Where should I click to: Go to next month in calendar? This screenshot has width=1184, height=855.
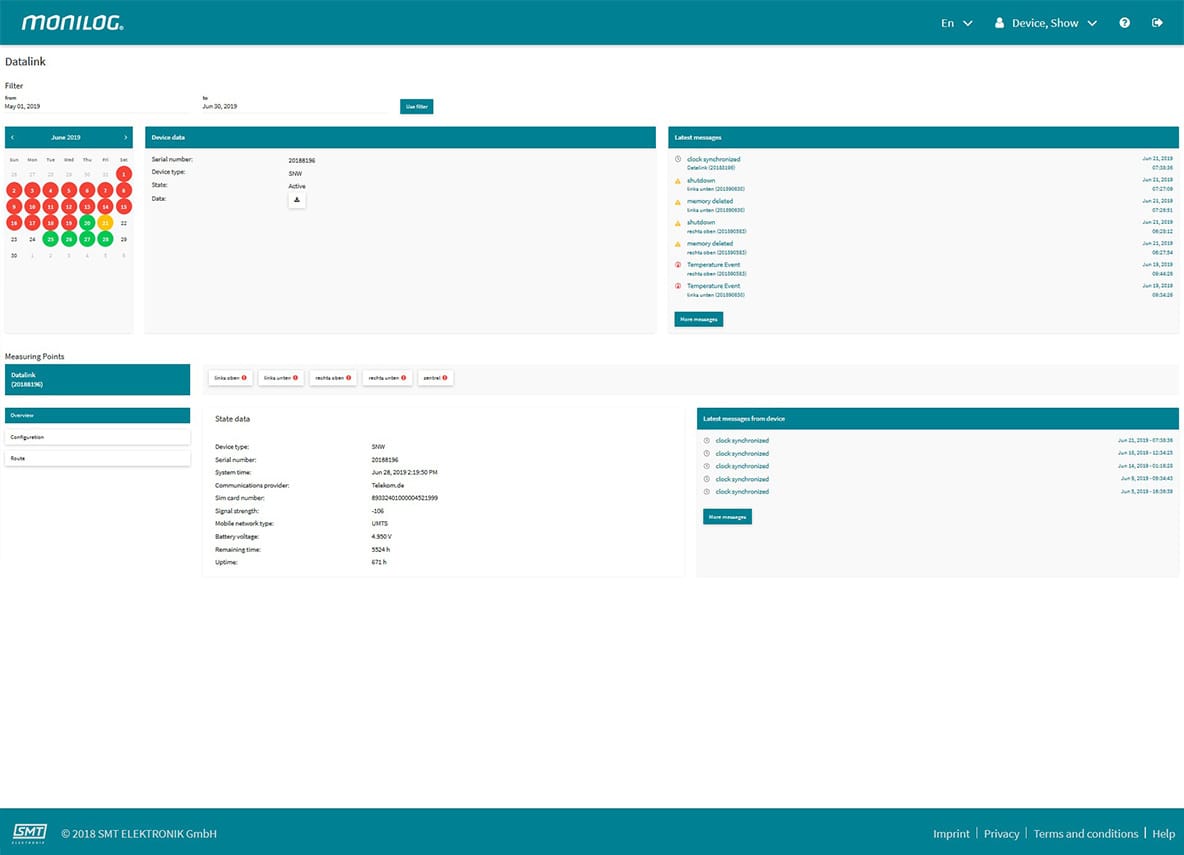[126, 137]
